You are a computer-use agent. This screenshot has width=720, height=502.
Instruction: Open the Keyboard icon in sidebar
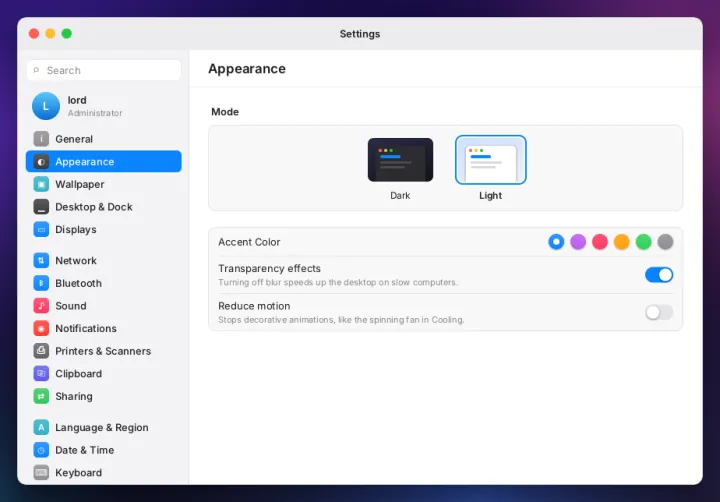pyautogui.click(x=41, y=472)
